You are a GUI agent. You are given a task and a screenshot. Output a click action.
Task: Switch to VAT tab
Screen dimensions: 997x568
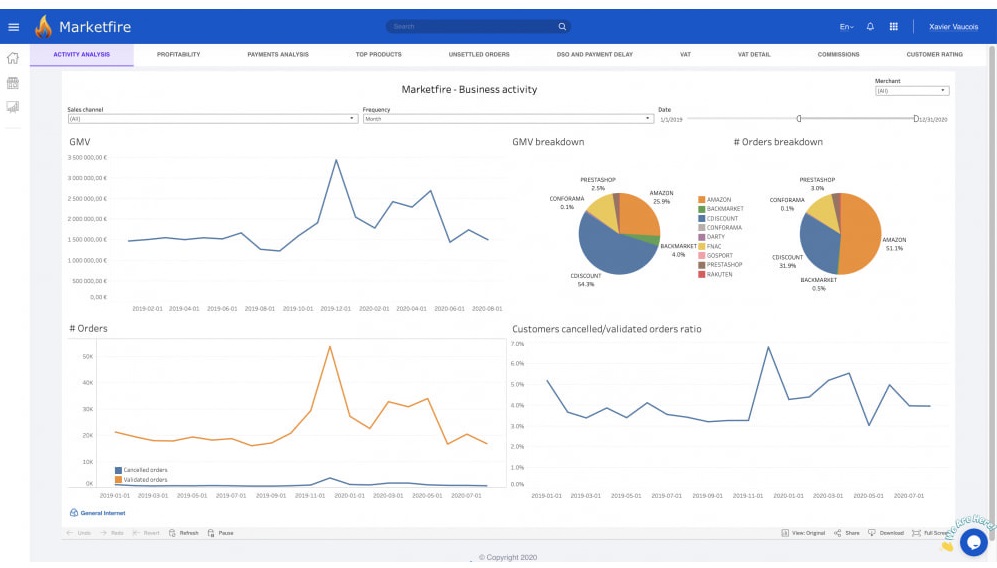click(x=685, y=55)
